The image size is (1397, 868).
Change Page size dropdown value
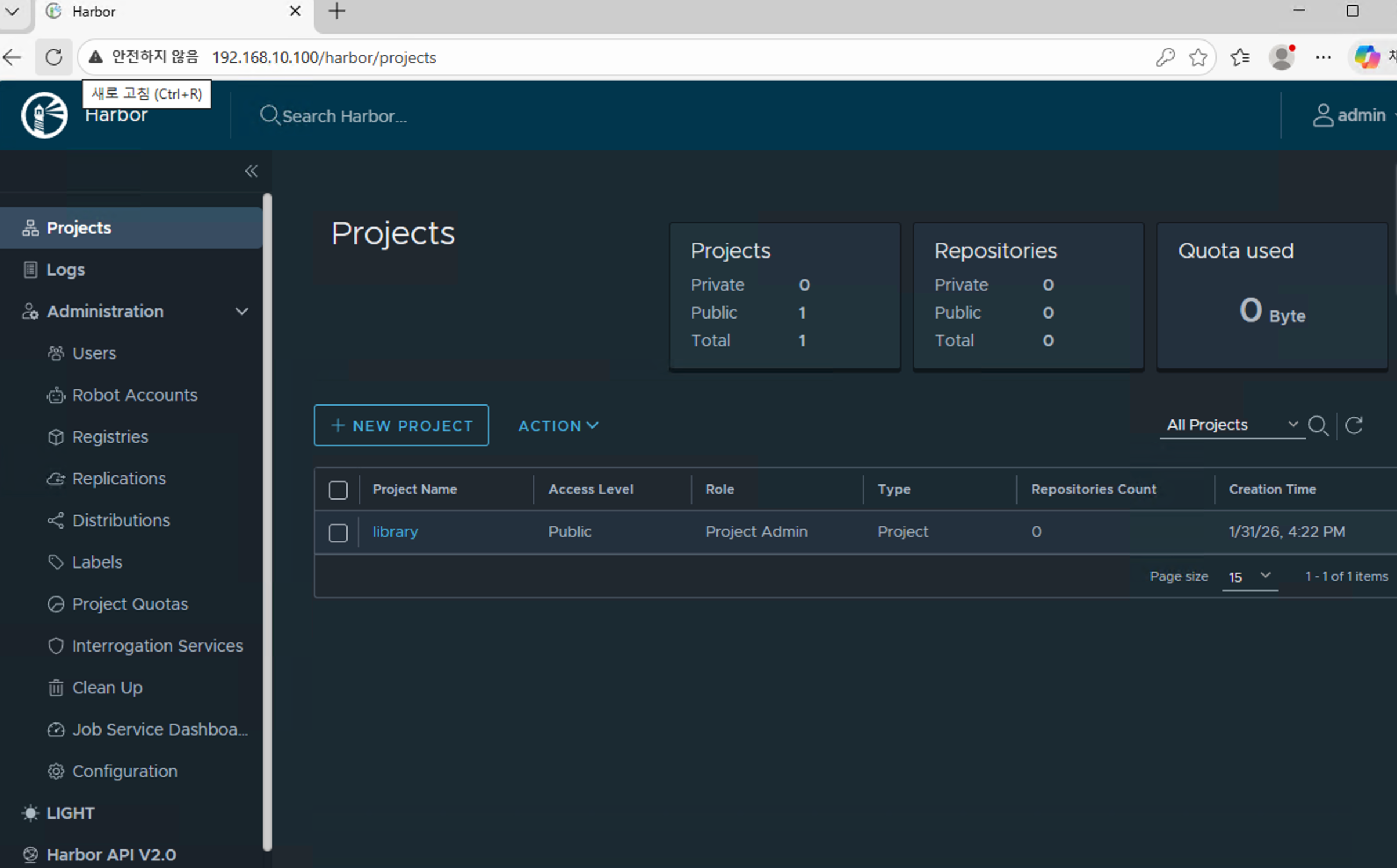coord(1249,577)
